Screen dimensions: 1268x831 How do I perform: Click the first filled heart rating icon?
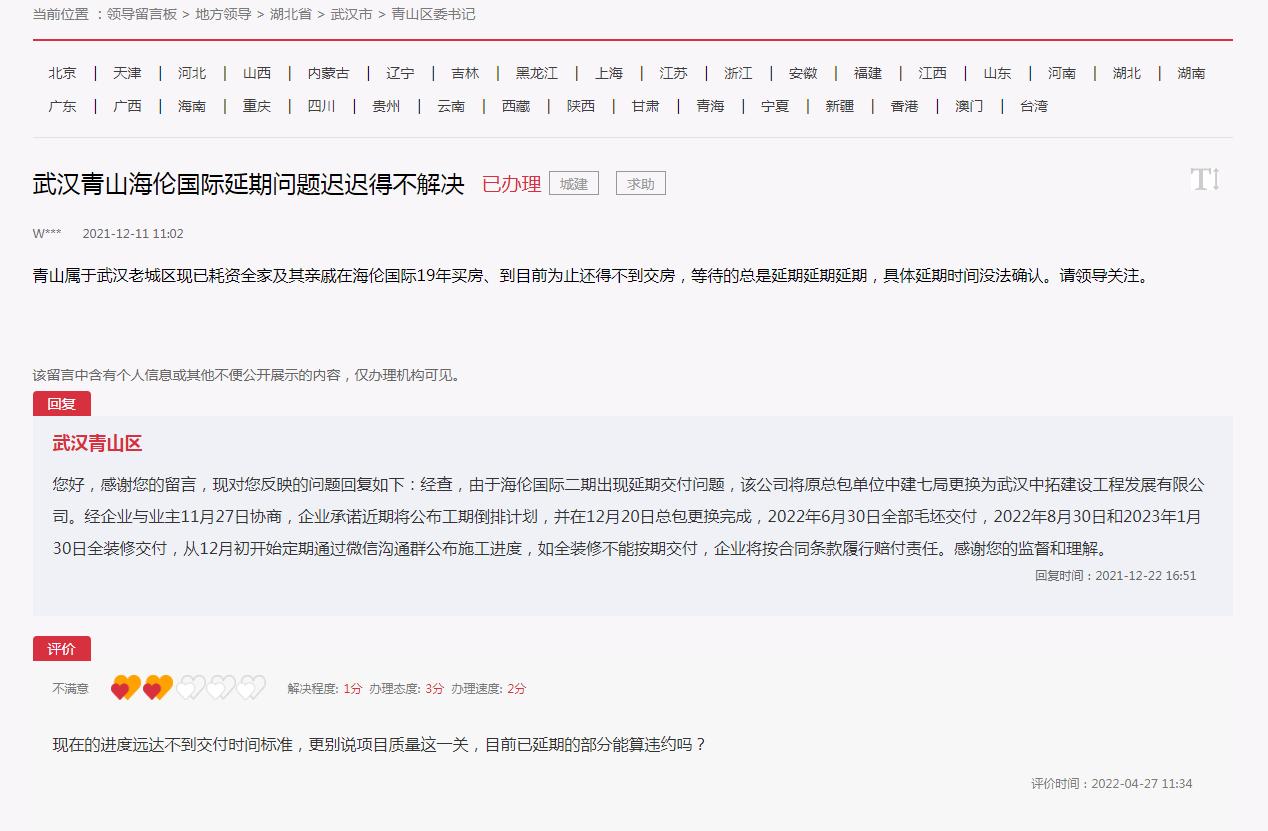pos(125,688)
